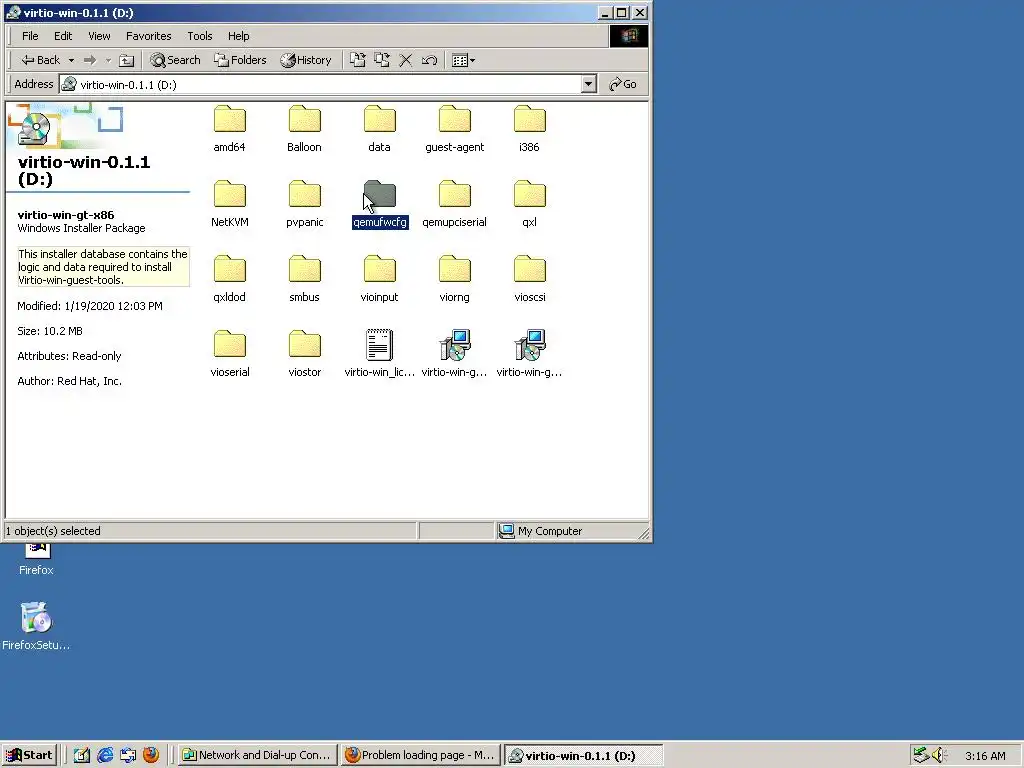Click the Start button
The width and height of the screenshot is (1024, 768).
point(29,755)
